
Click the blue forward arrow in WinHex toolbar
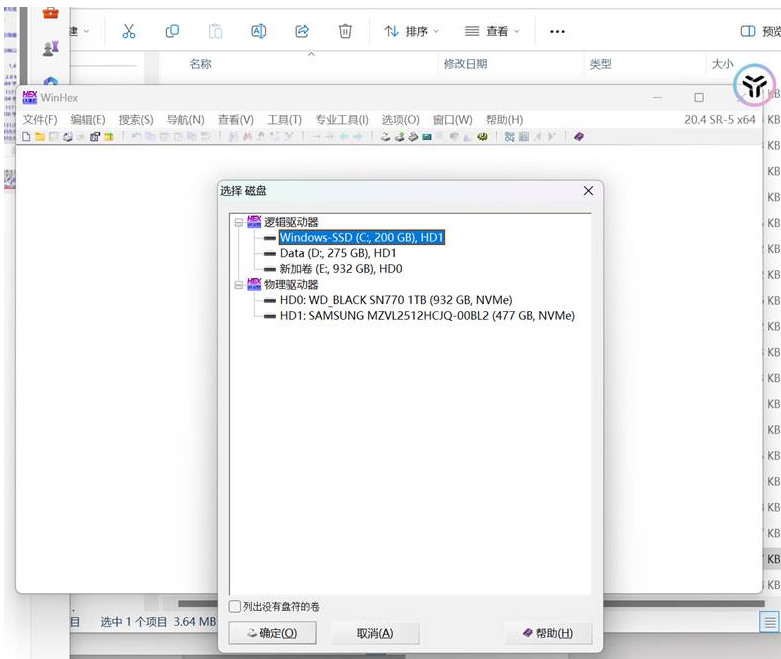[358, 137]
